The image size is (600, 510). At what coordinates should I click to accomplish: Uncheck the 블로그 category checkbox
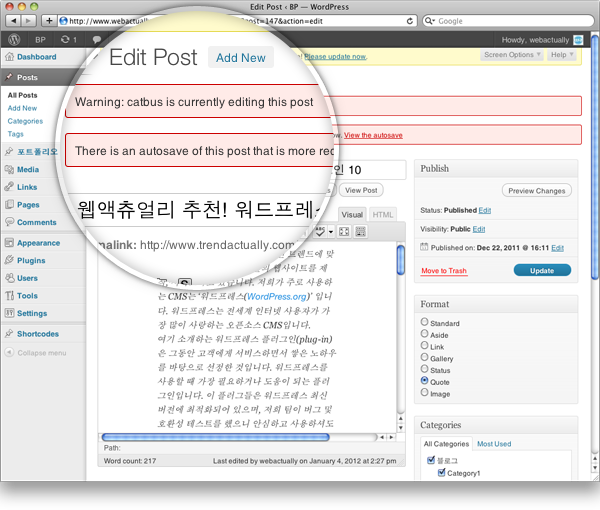tap(431, 459)
